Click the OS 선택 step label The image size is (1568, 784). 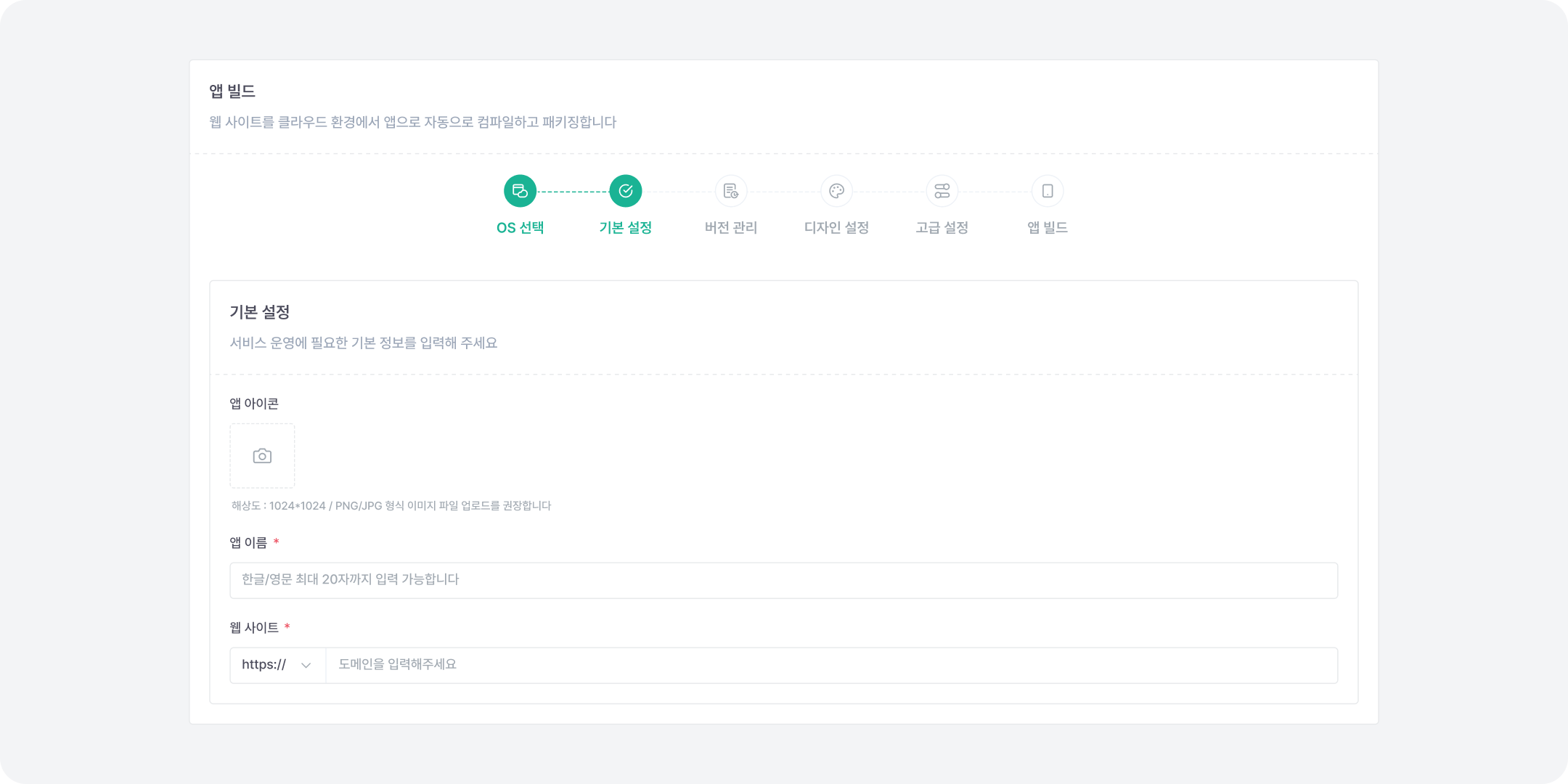point(520,228)
